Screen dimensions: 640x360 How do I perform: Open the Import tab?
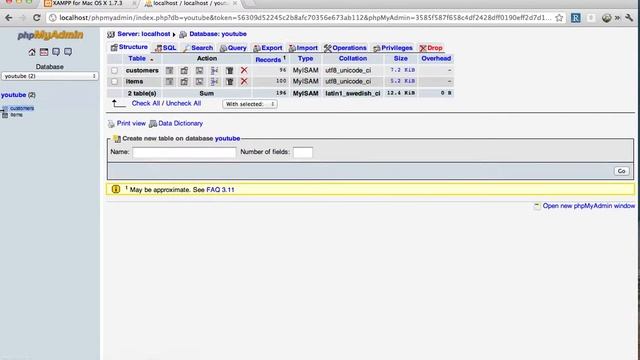303,48
